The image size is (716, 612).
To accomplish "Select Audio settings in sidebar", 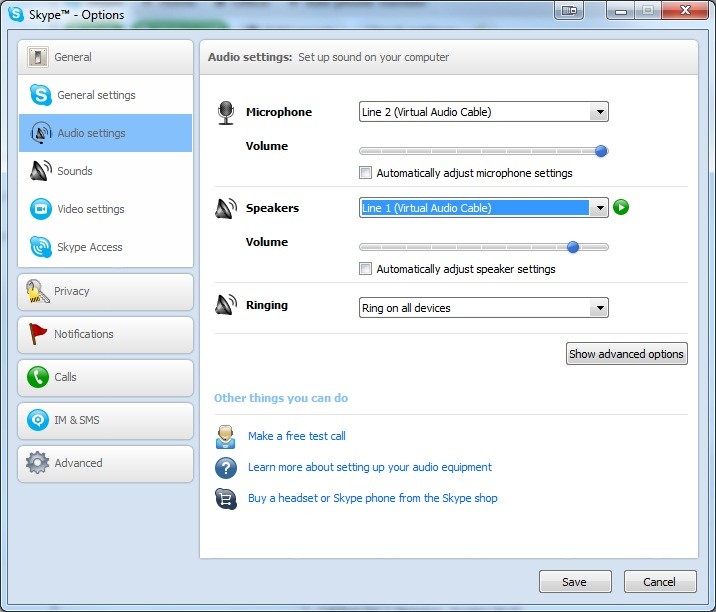I will (x=105, y=133).
